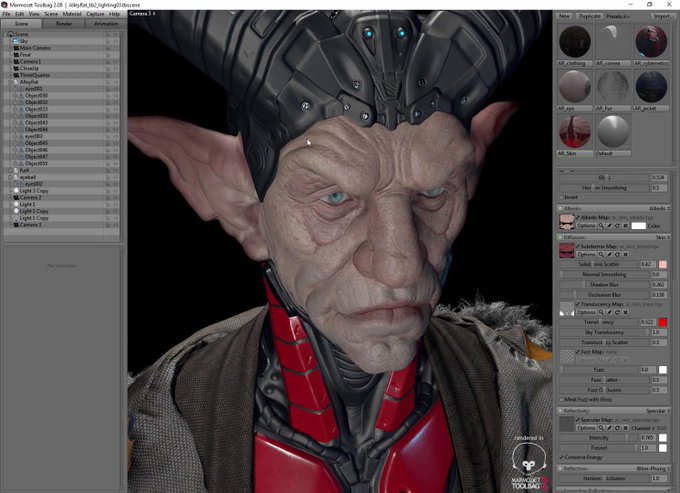Clear the Translucency Map with the X icon
The width and height of the screenshot is (680, 493).
point(626,312)
